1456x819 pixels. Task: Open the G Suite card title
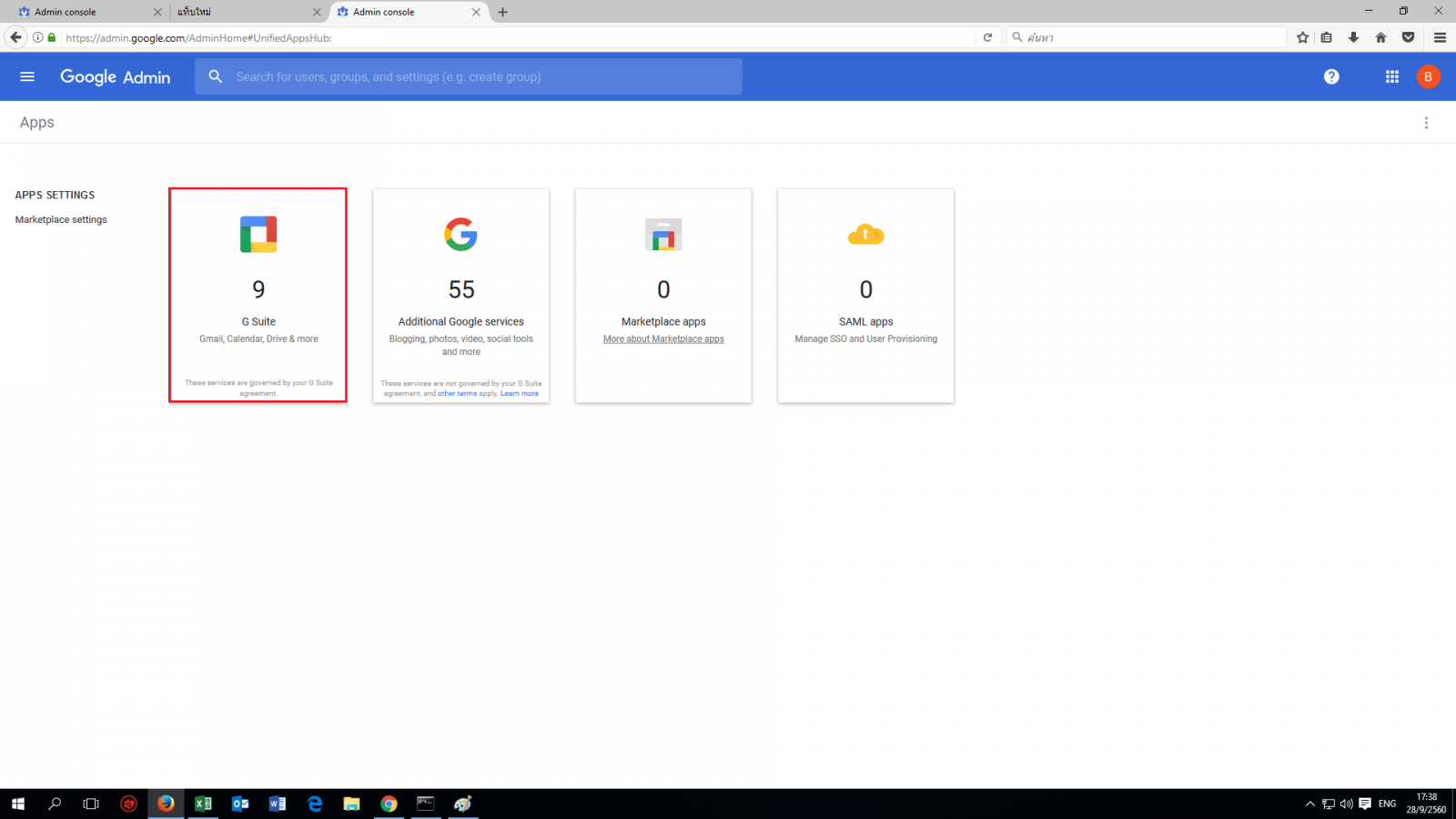(258, 321)
